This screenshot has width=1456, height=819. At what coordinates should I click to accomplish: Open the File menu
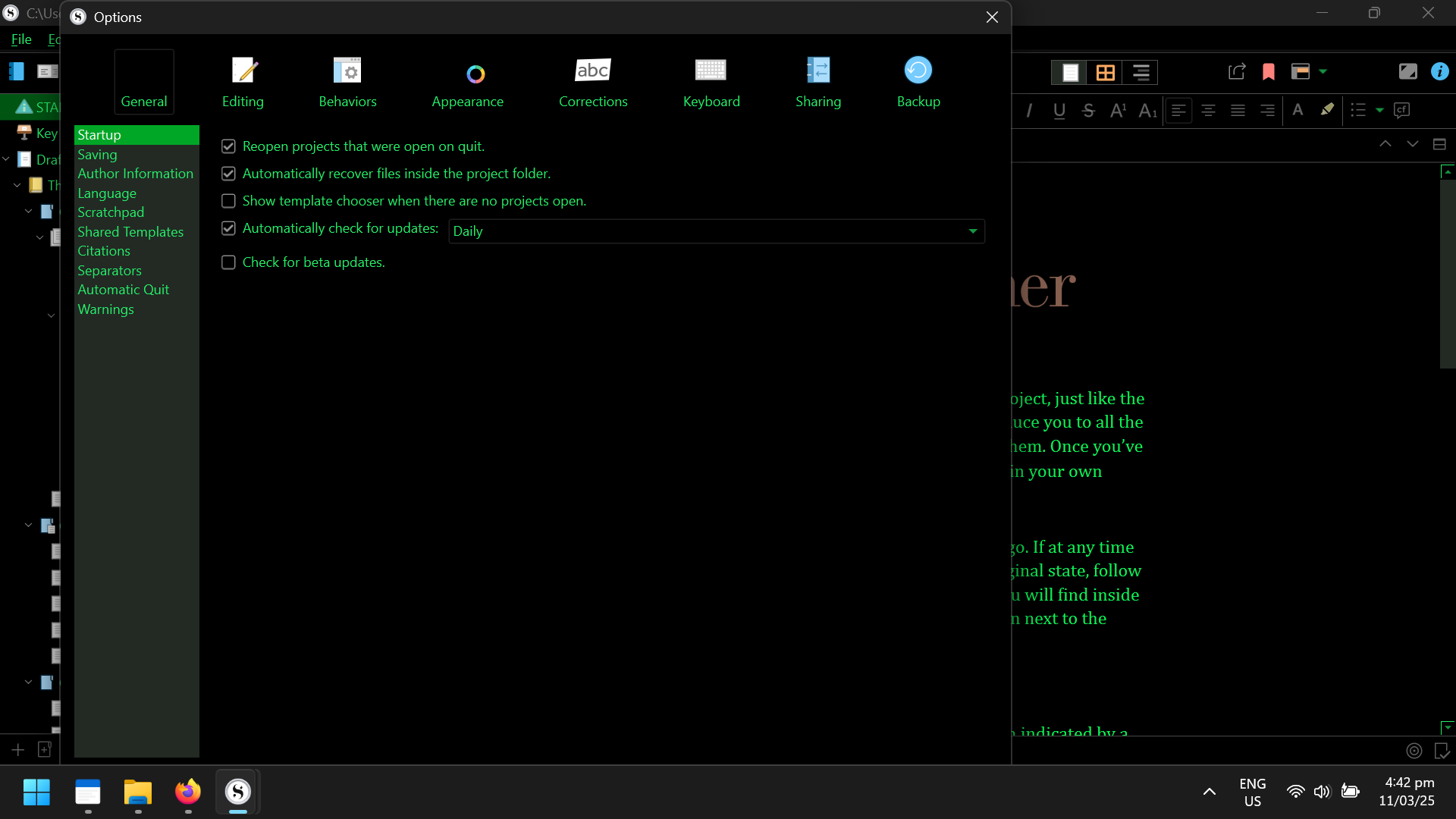pyautogui.click(x=21, y=39)
